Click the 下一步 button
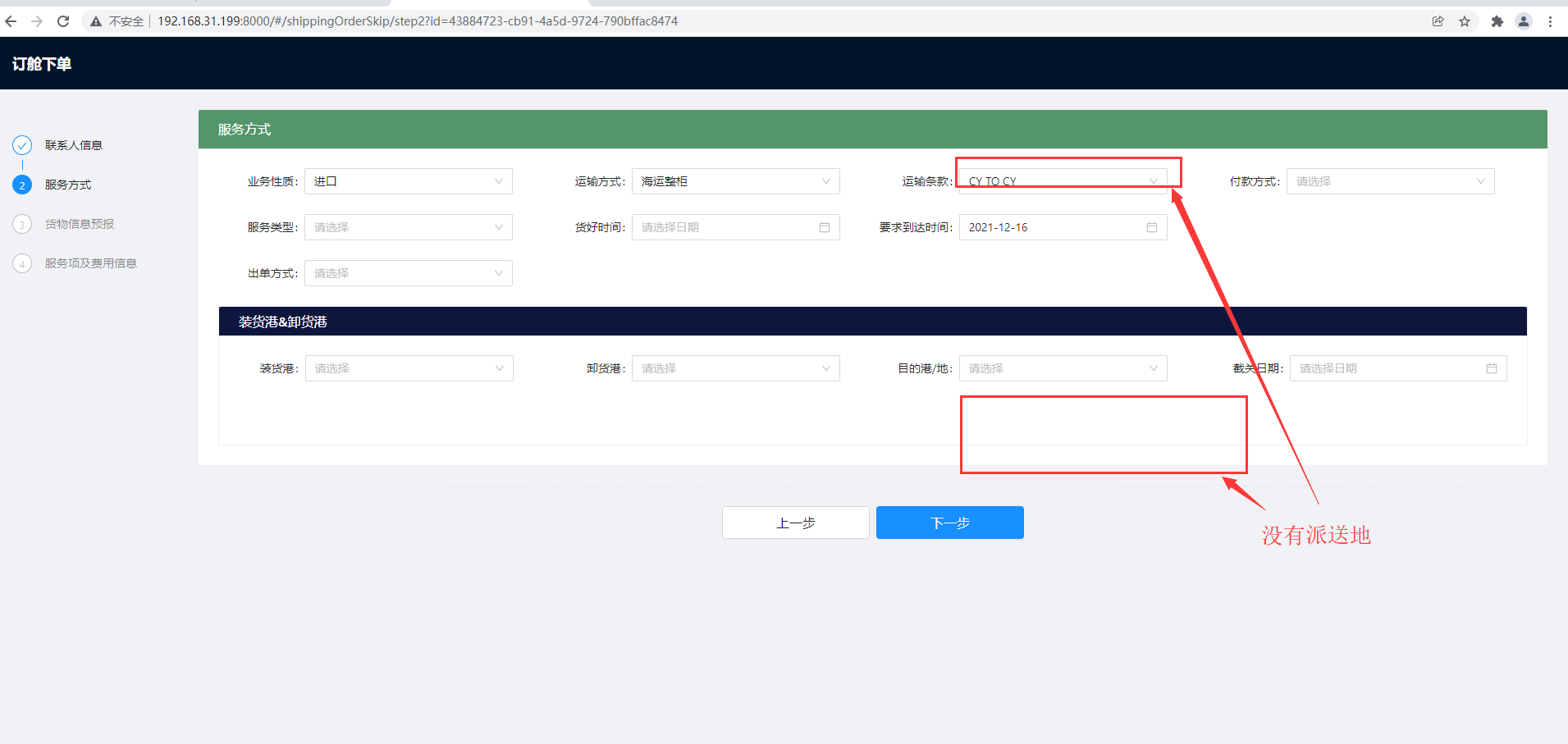Viewport: 1568px width, 744px height. (949, 523)
